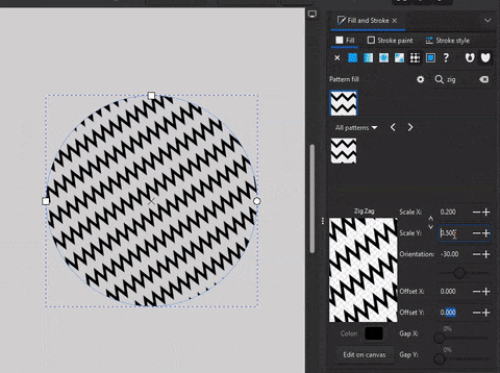Choose the Radial gradient fill icon

pyautogui.click(x=384, y=58)
